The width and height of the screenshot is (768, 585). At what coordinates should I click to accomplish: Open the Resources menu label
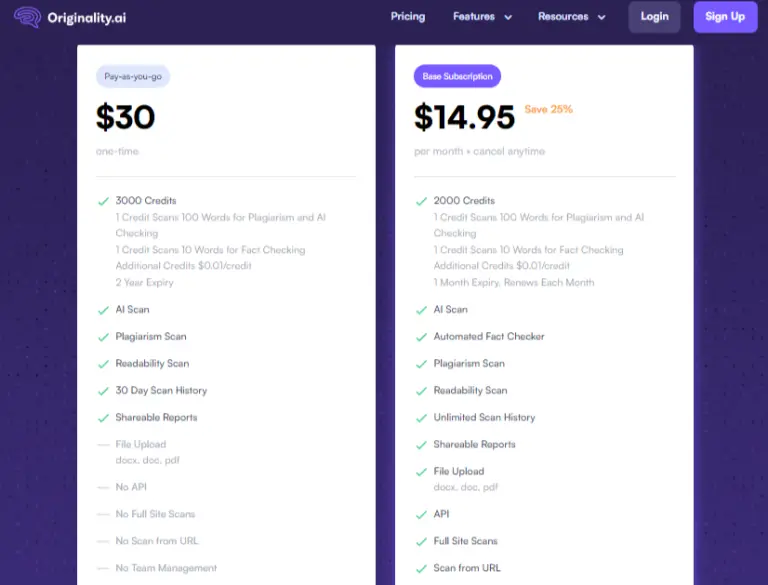pyautogui.click(x=563, y=17)
